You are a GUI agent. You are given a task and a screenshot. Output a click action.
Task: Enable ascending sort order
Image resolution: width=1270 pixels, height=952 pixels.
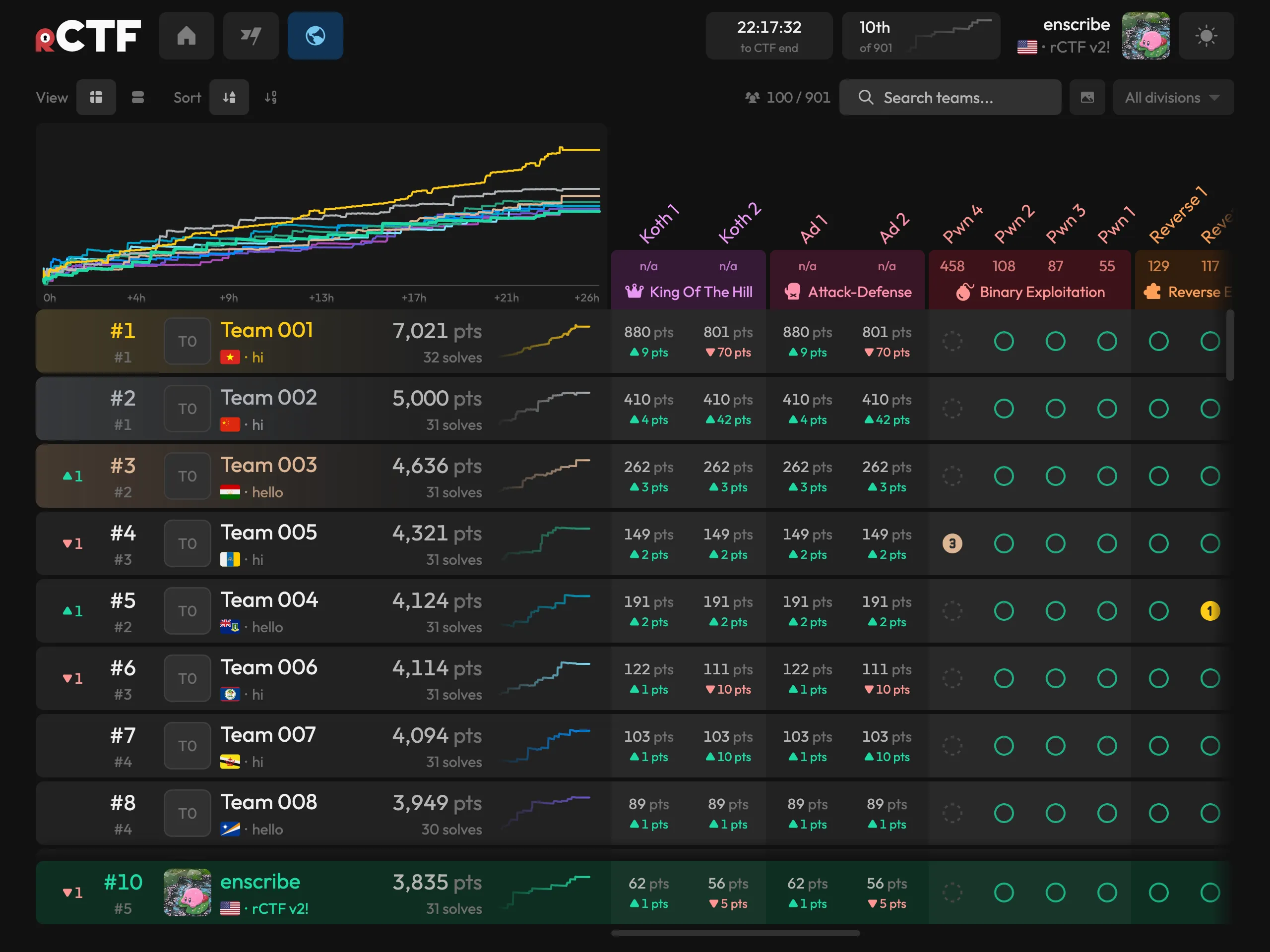point(270,98)
